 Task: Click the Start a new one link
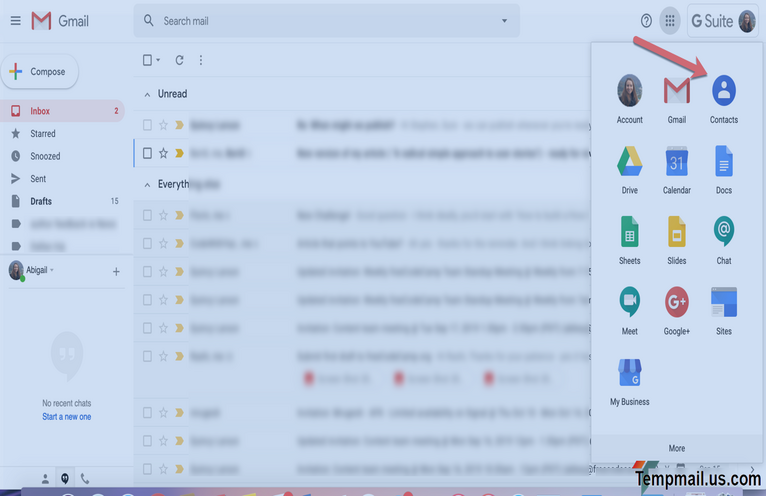[x=66, y=416]
